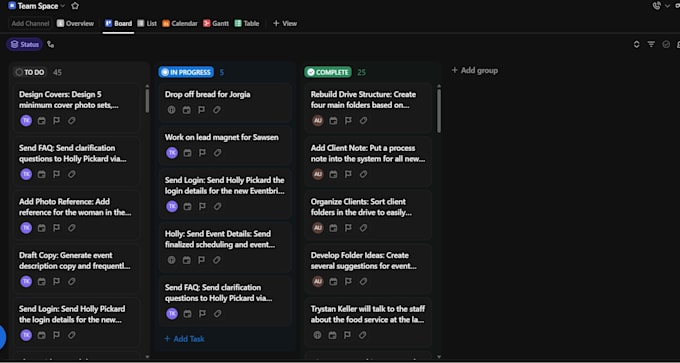
Task: Click assignee avatar on lead magnet card
Action: pyautogui.click(x=172, y=153)
